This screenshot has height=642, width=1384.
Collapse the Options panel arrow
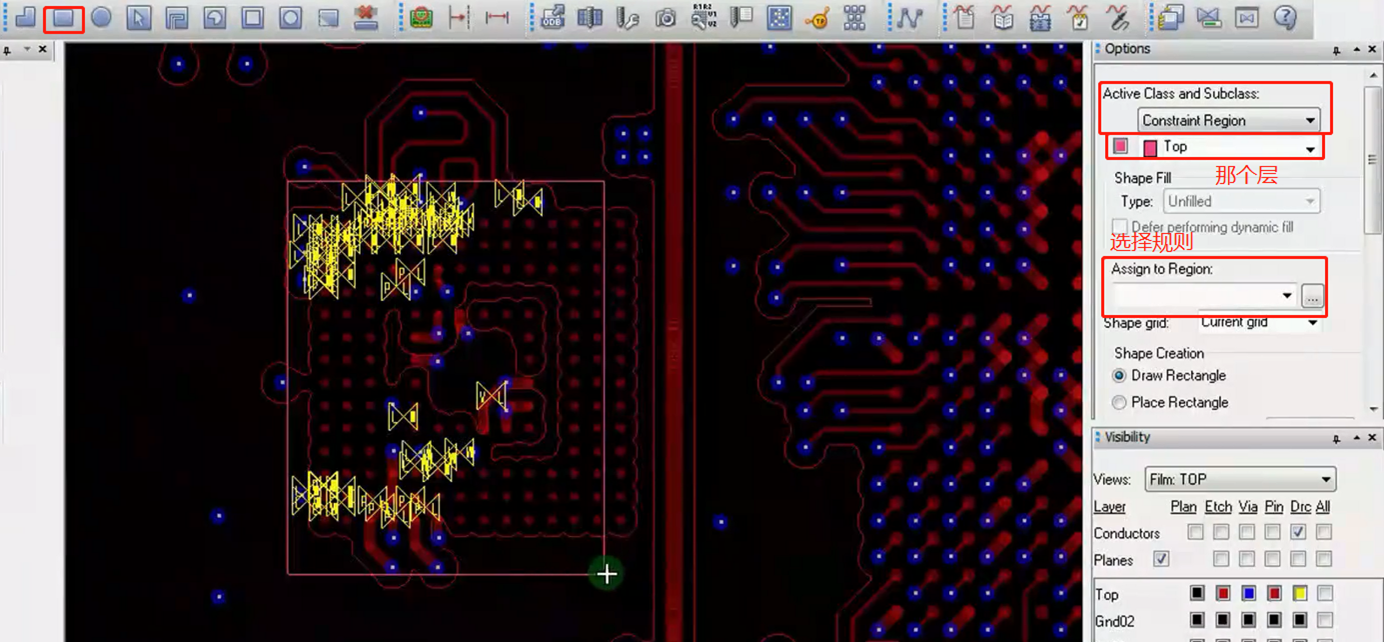[x=1356, y=50]
